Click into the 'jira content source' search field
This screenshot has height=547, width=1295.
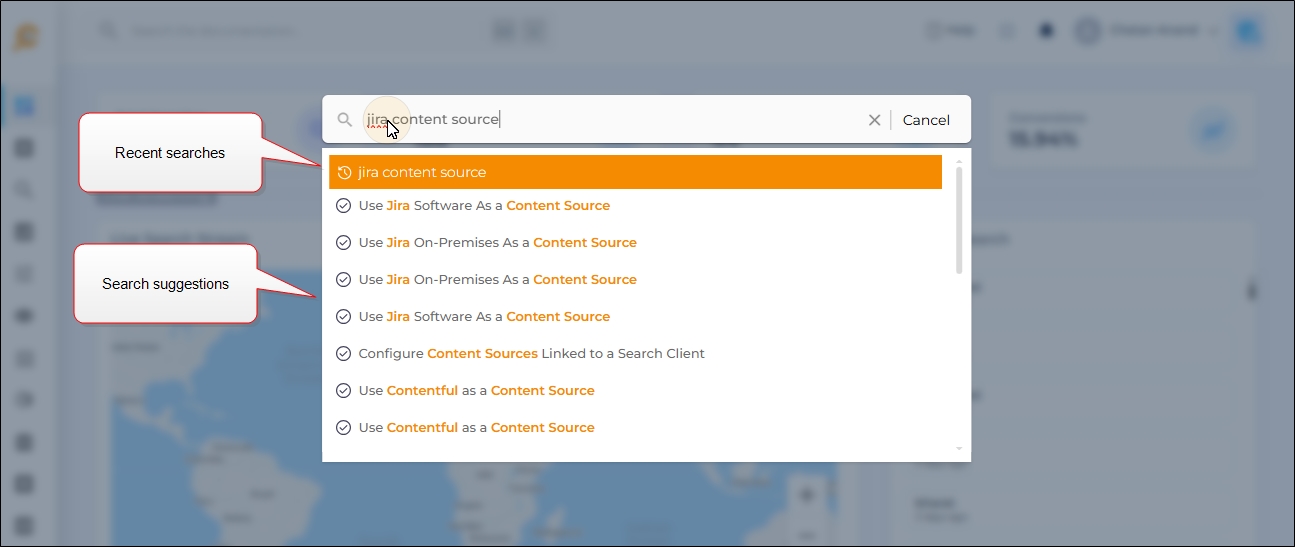coord(600,120)
